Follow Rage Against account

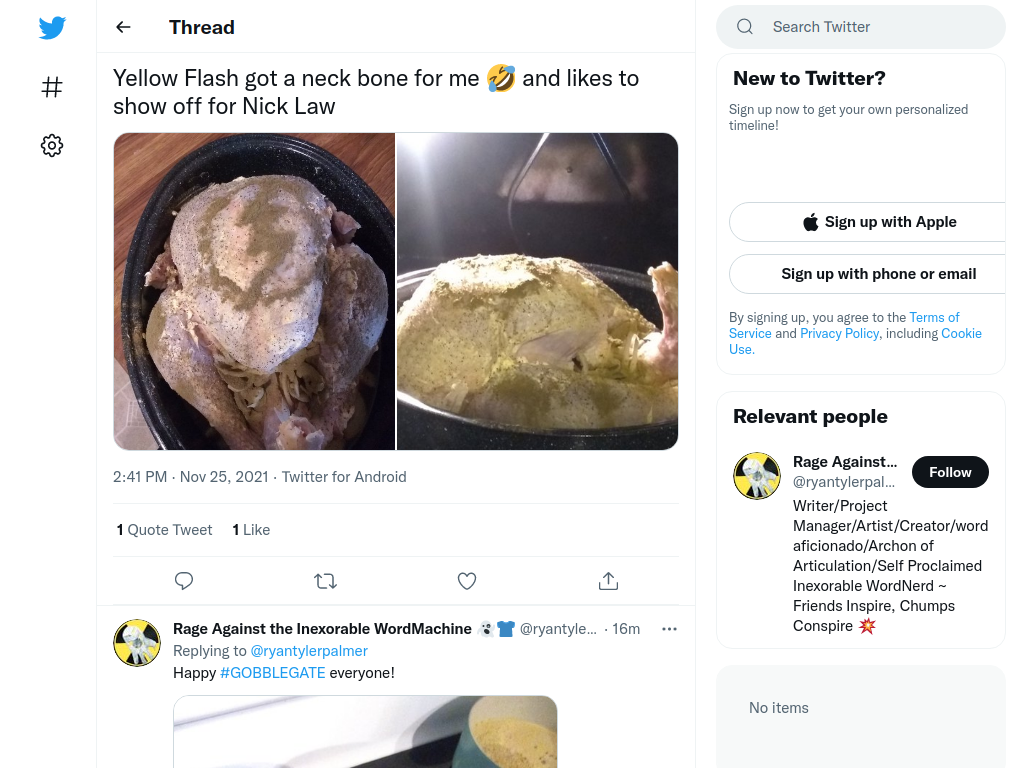(950, 472)
